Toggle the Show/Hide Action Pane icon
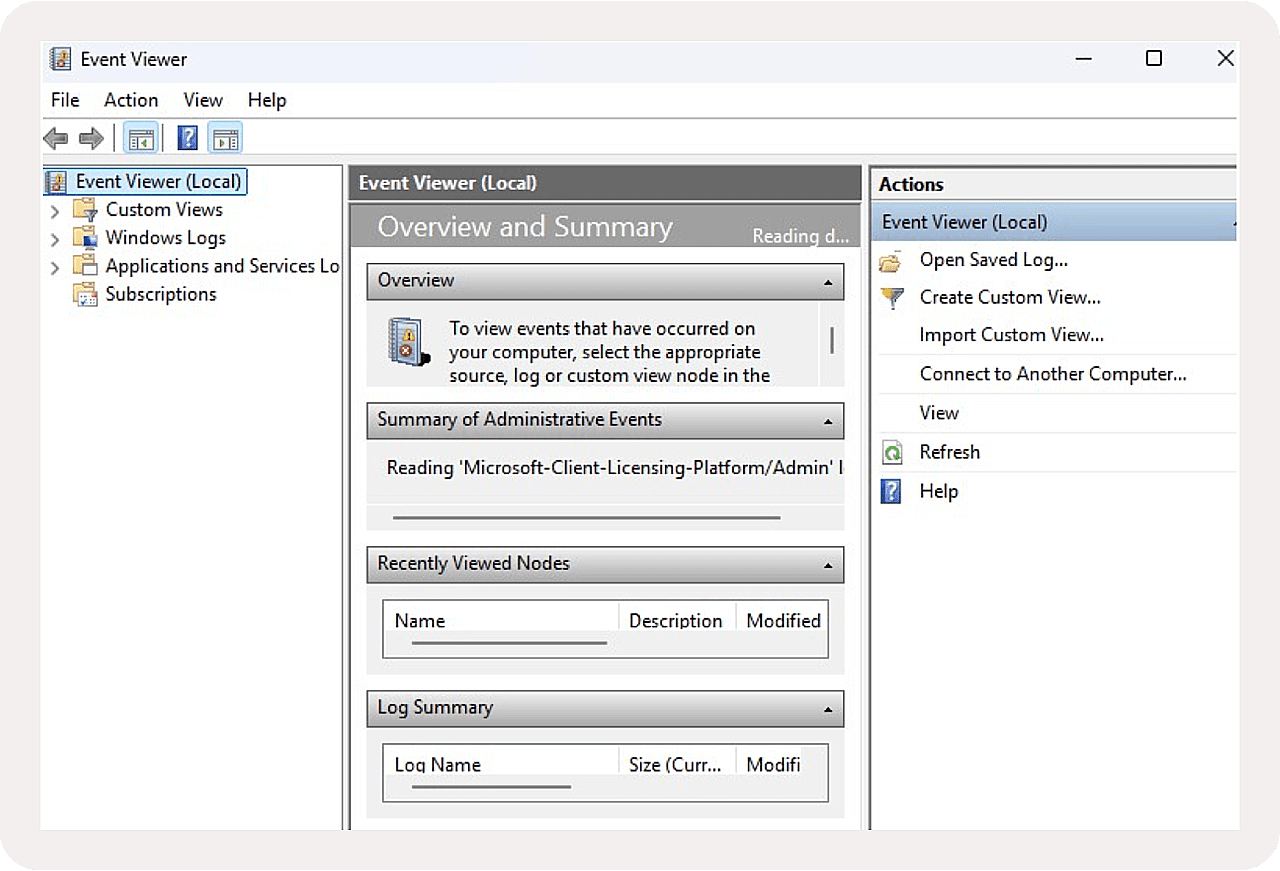Viewport: 1280px width, 871px height. pos(225,138)
